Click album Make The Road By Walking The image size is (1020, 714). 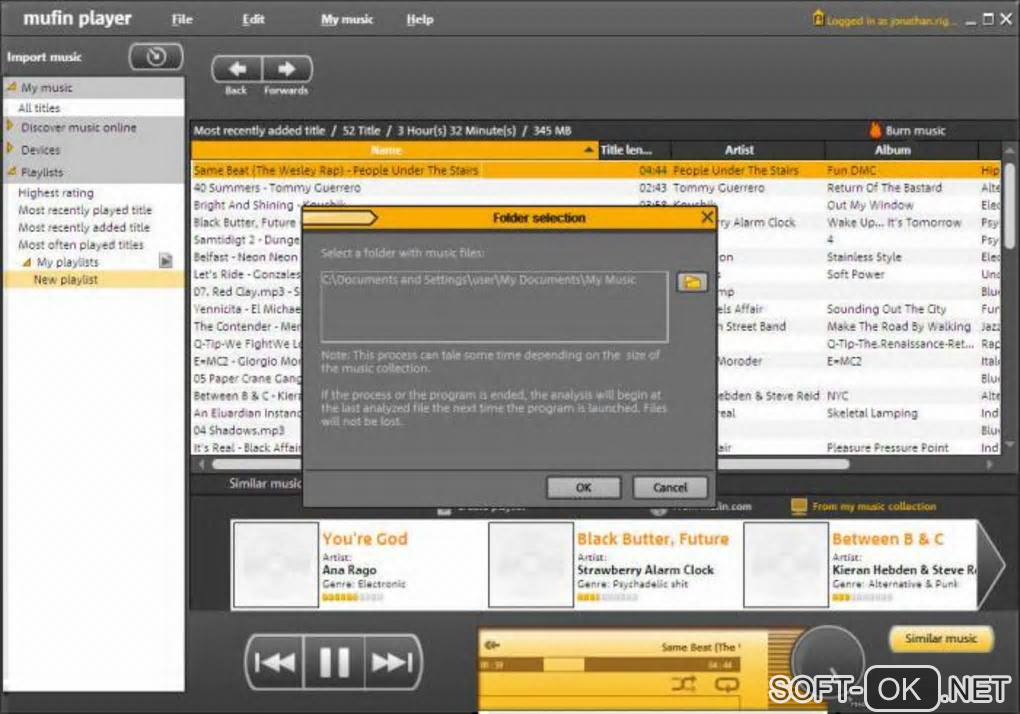coord(898,326)
